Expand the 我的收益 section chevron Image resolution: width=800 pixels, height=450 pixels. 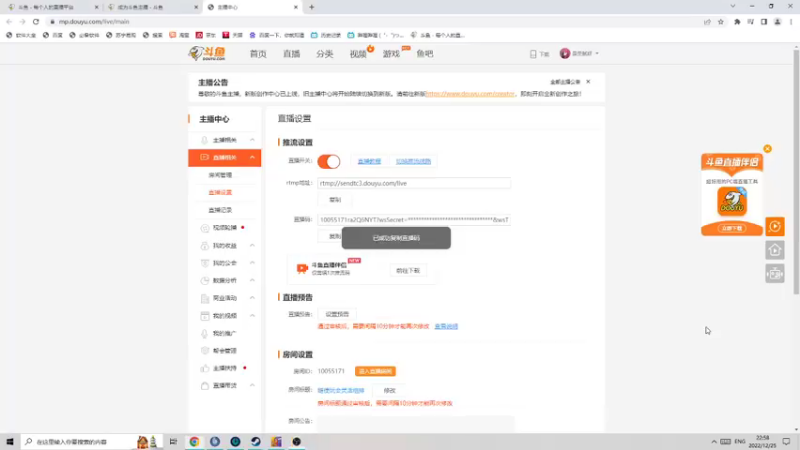(252, 245)
